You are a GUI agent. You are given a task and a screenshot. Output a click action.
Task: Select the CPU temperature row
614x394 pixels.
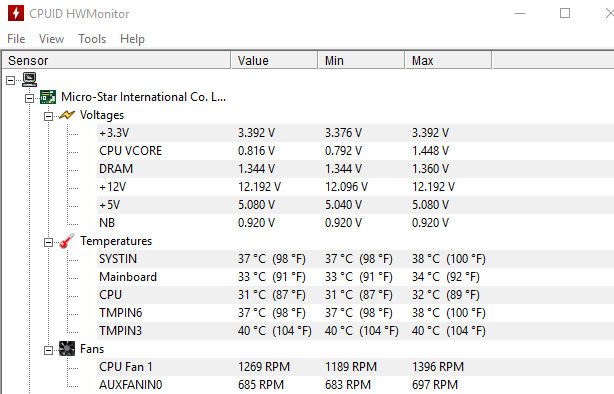click(x=356, y=295)
